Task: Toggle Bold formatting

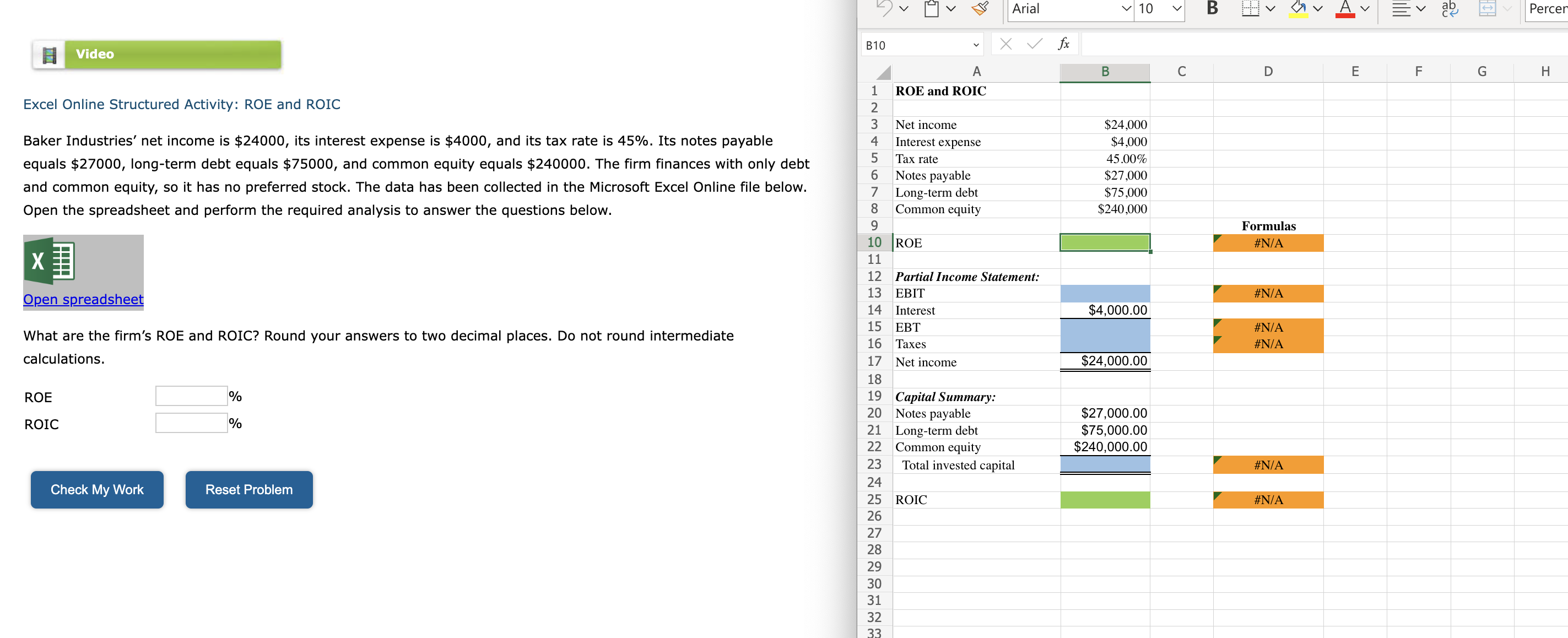Action: click(x=1212, y=8)
